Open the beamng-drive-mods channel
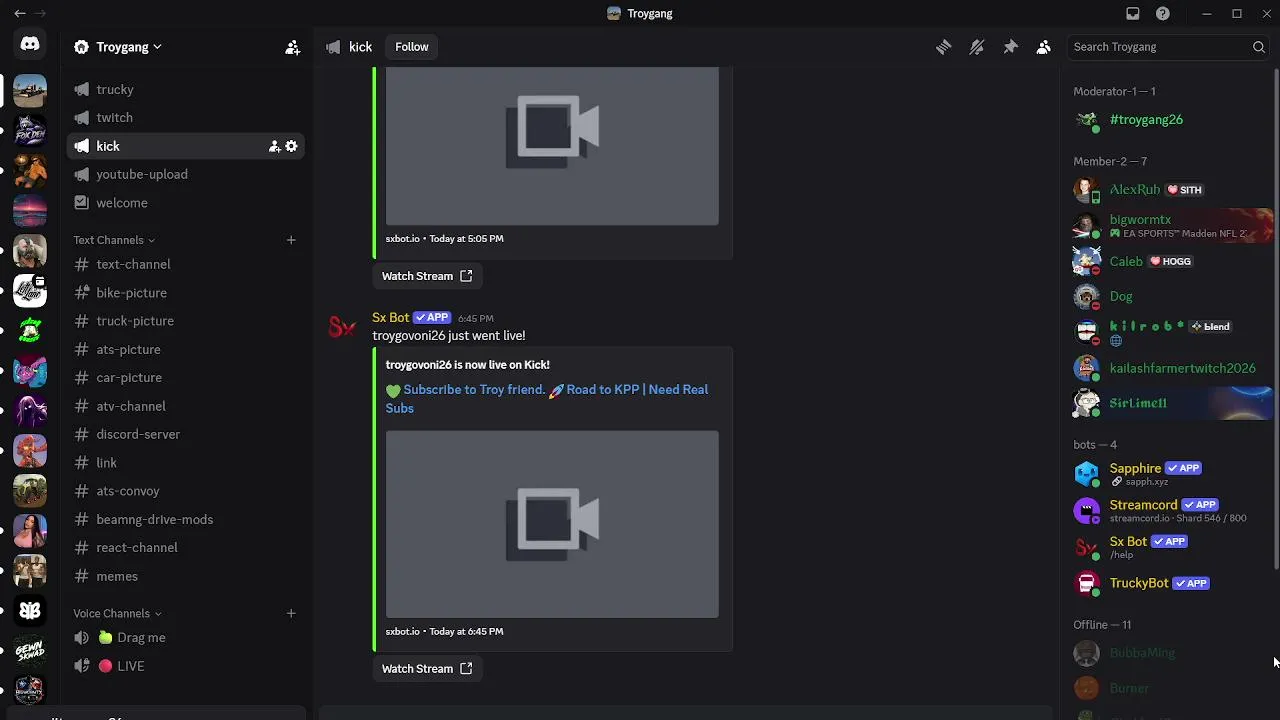 point(186,519)
